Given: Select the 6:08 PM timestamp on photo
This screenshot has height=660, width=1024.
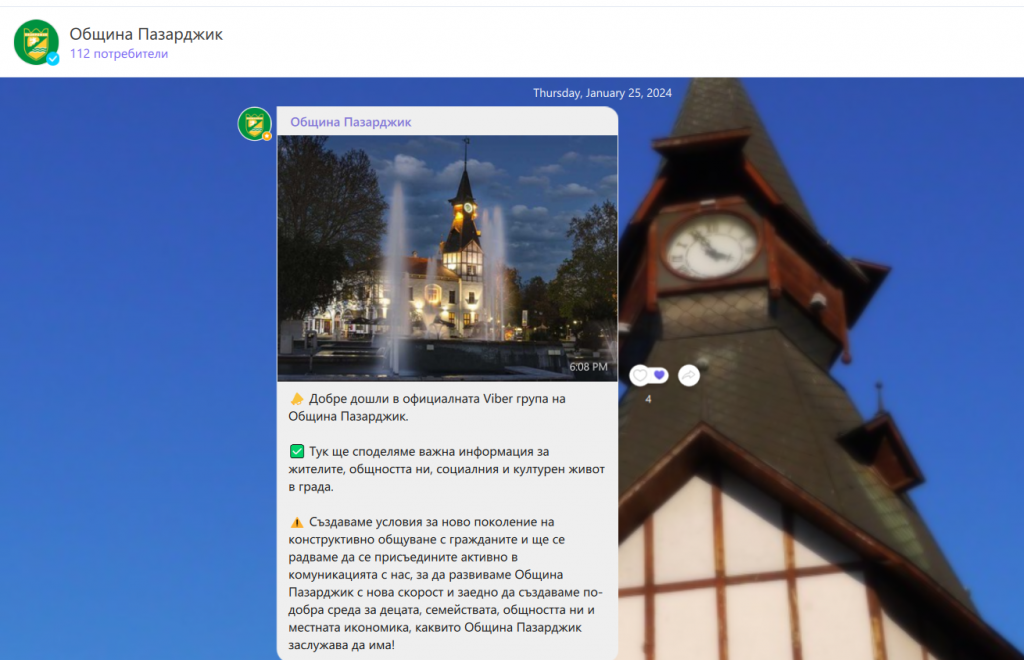Looking at the screenshot, I should coord(588,367).
